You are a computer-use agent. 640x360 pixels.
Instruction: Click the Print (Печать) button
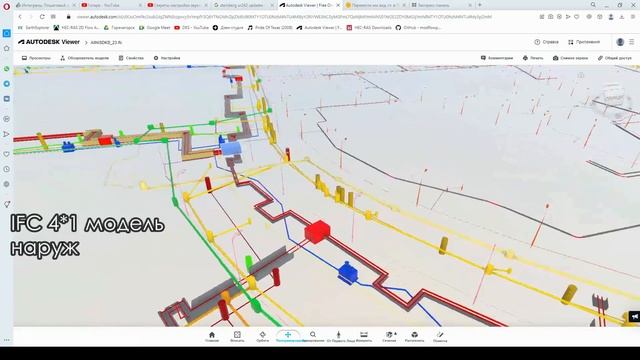pyautogui.click(x=533, y=58)
